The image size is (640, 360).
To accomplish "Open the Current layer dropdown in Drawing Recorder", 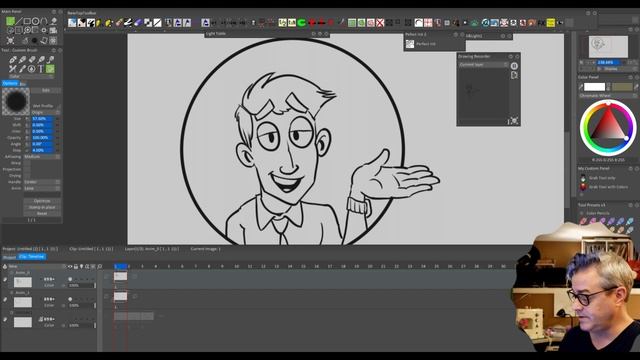I will click(x=483, y=64).
